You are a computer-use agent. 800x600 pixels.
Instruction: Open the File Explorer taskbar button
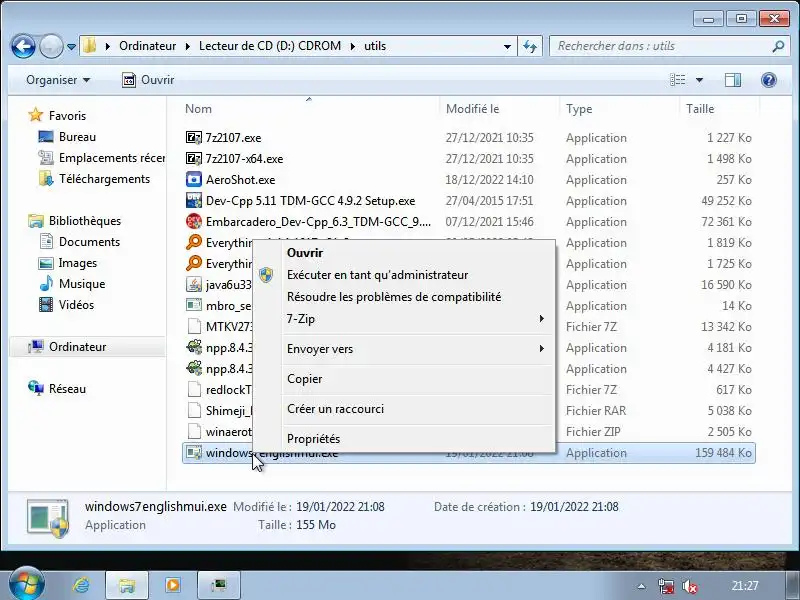[127, 585]
